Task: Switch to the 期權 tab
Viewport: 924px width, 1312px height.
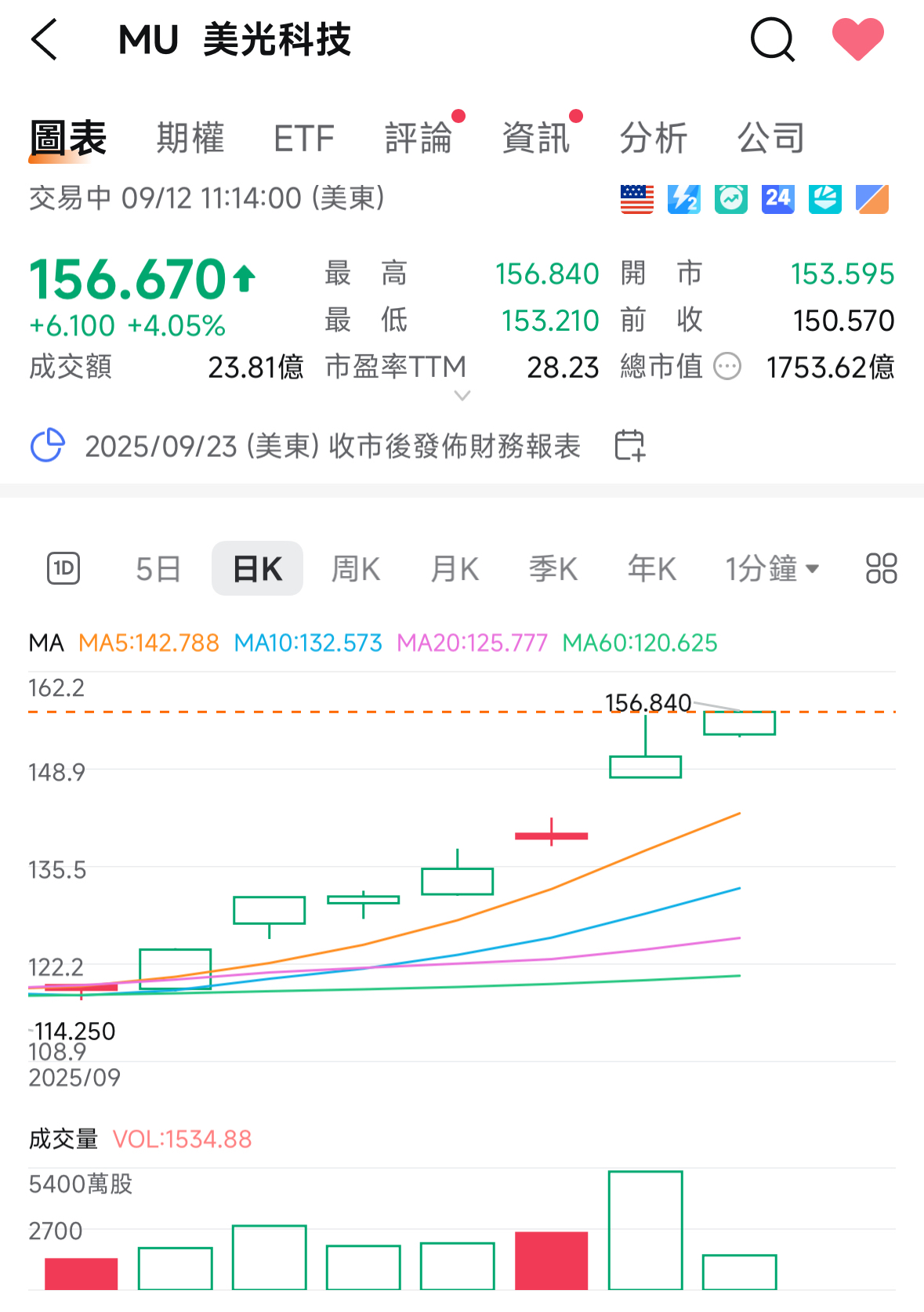Action: pos(190,139)
